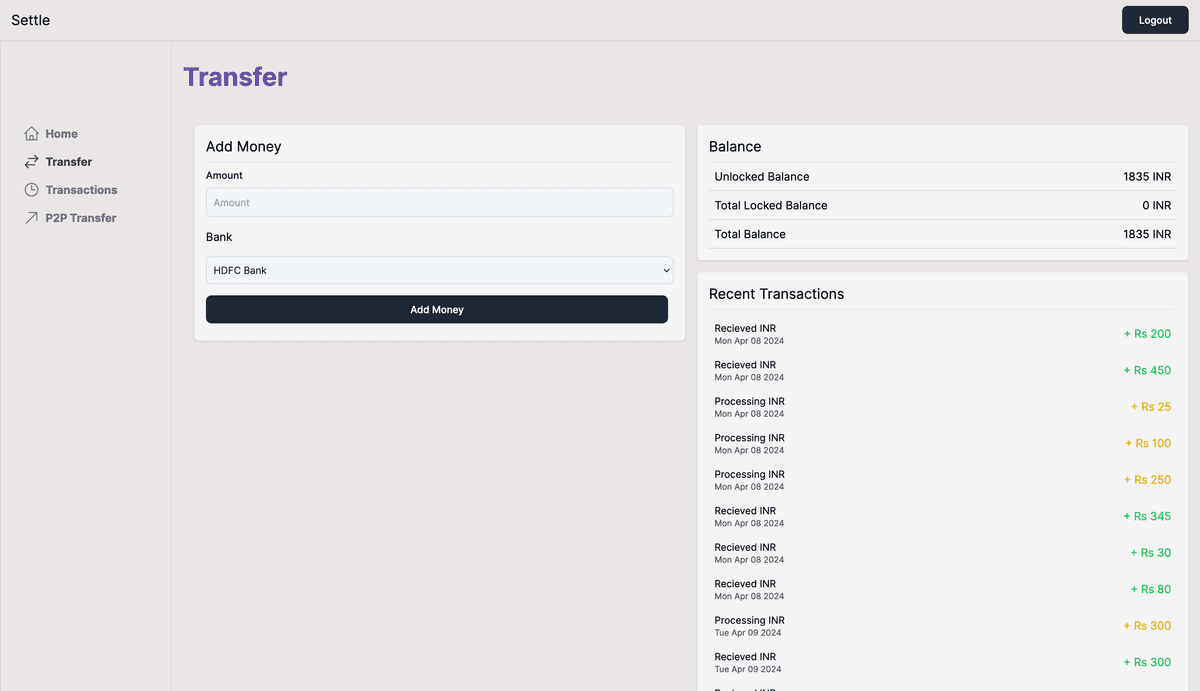Open the P2P Transfer label in the sidebar
The width and height of the screenshot is (1200, 691).
81,218
